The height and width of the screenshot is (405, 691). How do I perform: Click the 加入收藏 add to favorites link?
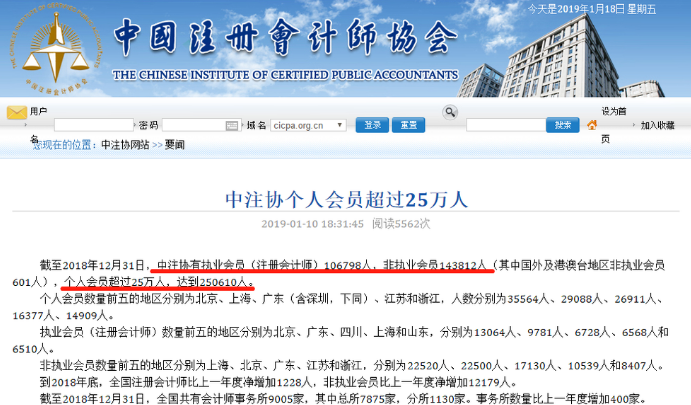point(657,126)
